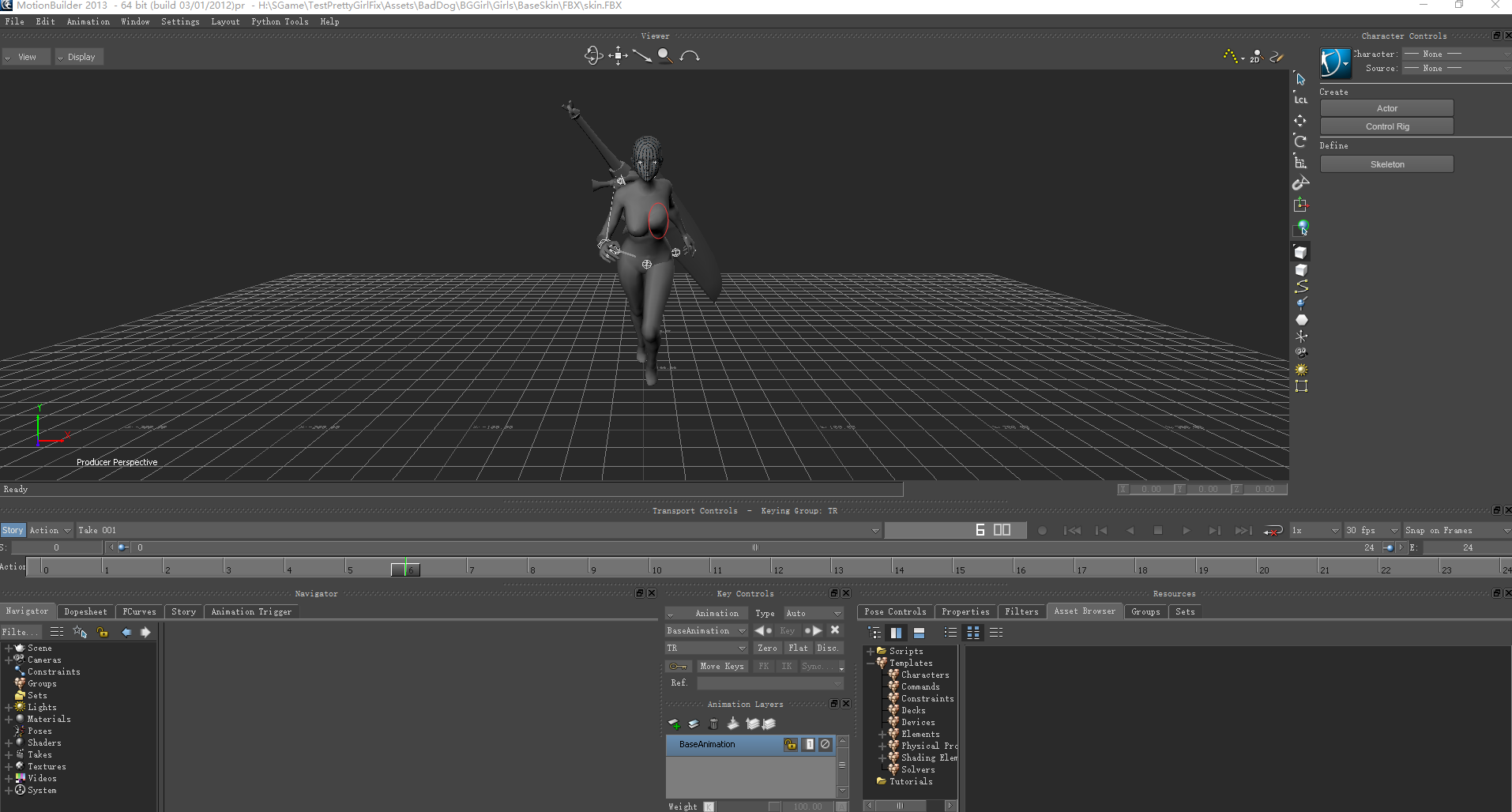Delete key with X in Key Controls
1512x812 pixels.
(x=835, y=630)
